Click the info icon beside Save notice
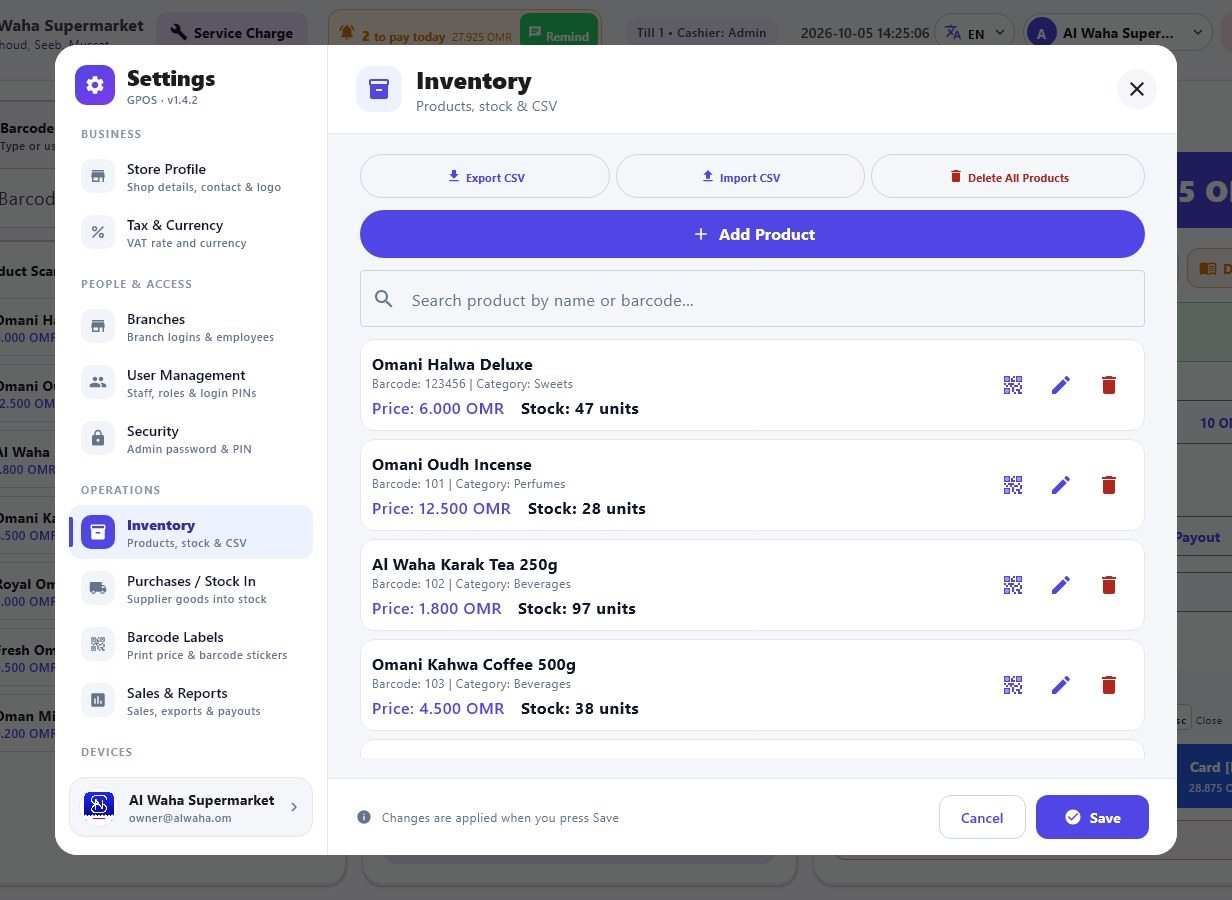Screen dimensions: 1232x900 364,818
